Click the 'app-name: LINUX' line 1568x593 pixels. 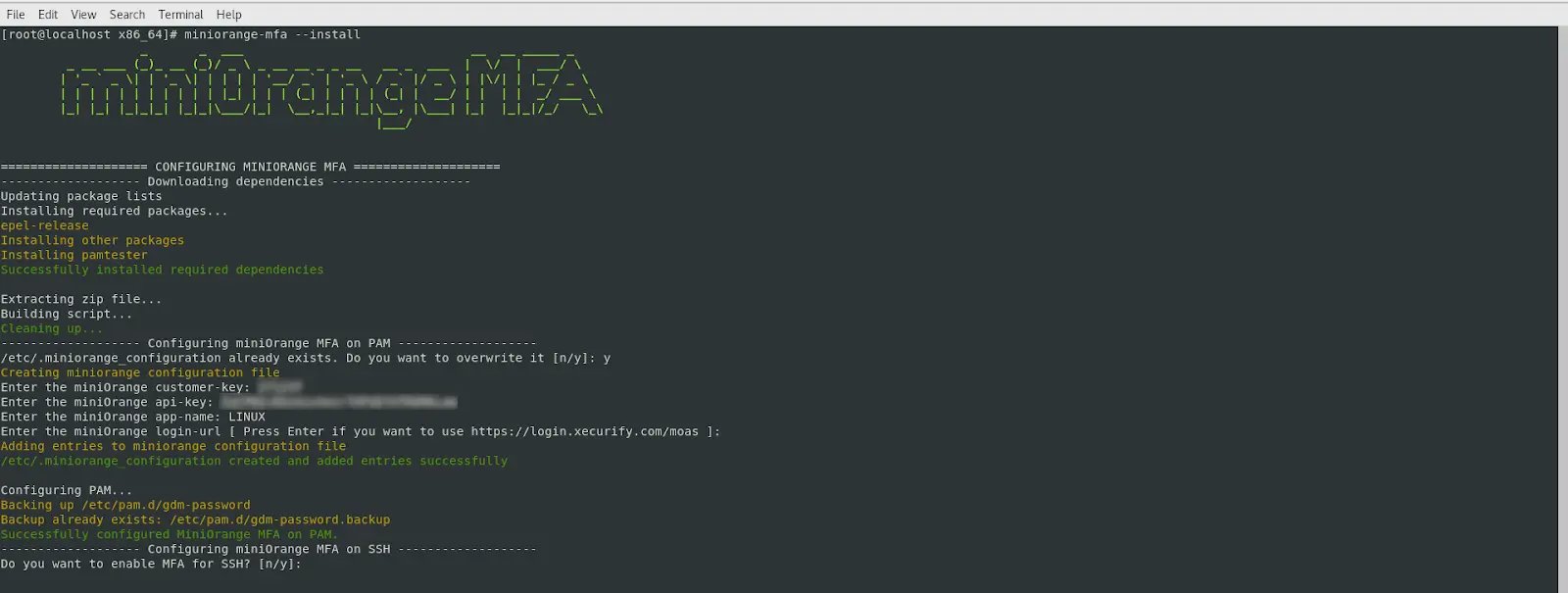point(133,417)
